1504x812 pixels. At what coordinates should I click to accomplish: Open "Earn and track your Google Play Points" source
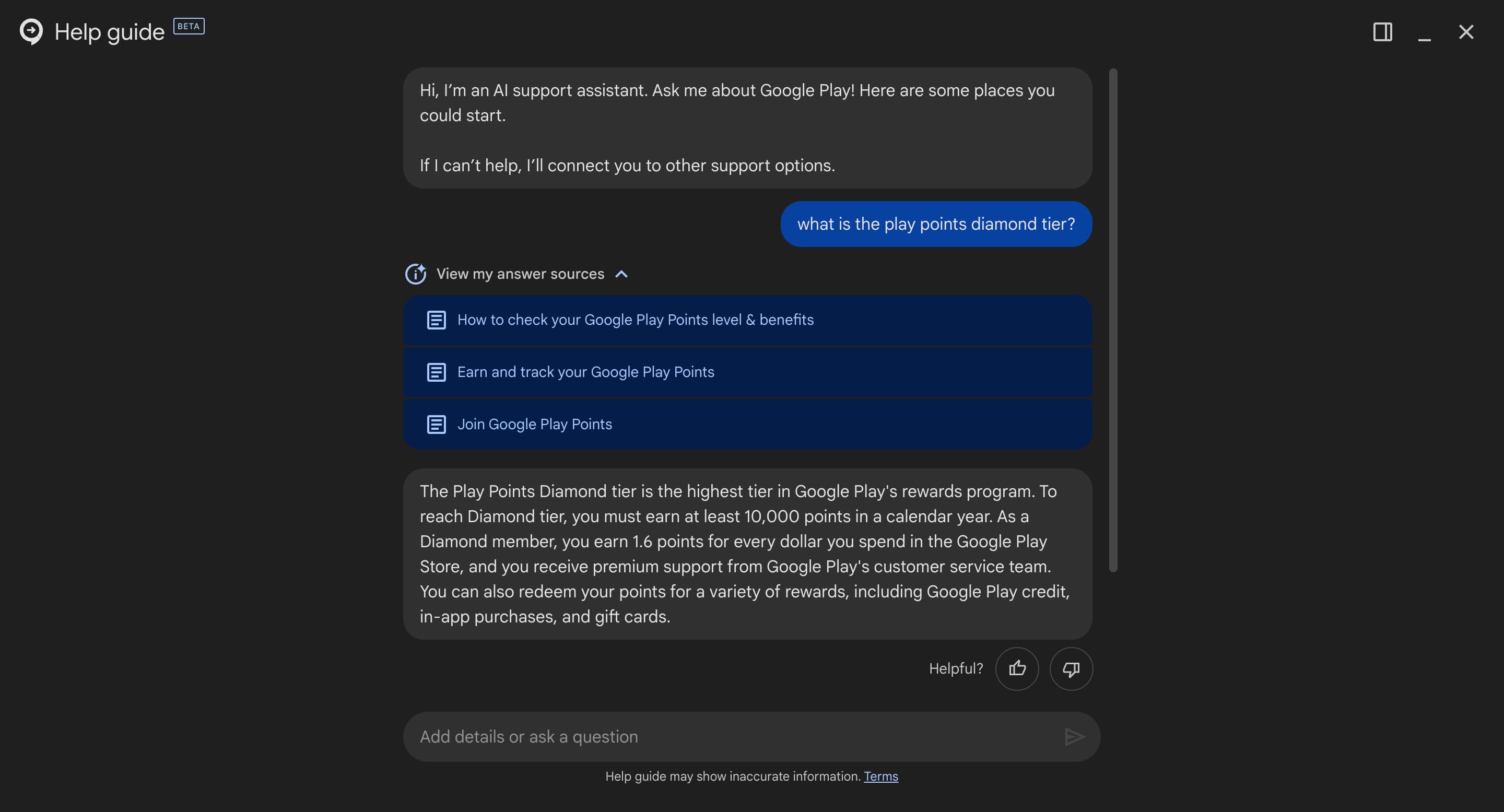[x=585, y=372]
